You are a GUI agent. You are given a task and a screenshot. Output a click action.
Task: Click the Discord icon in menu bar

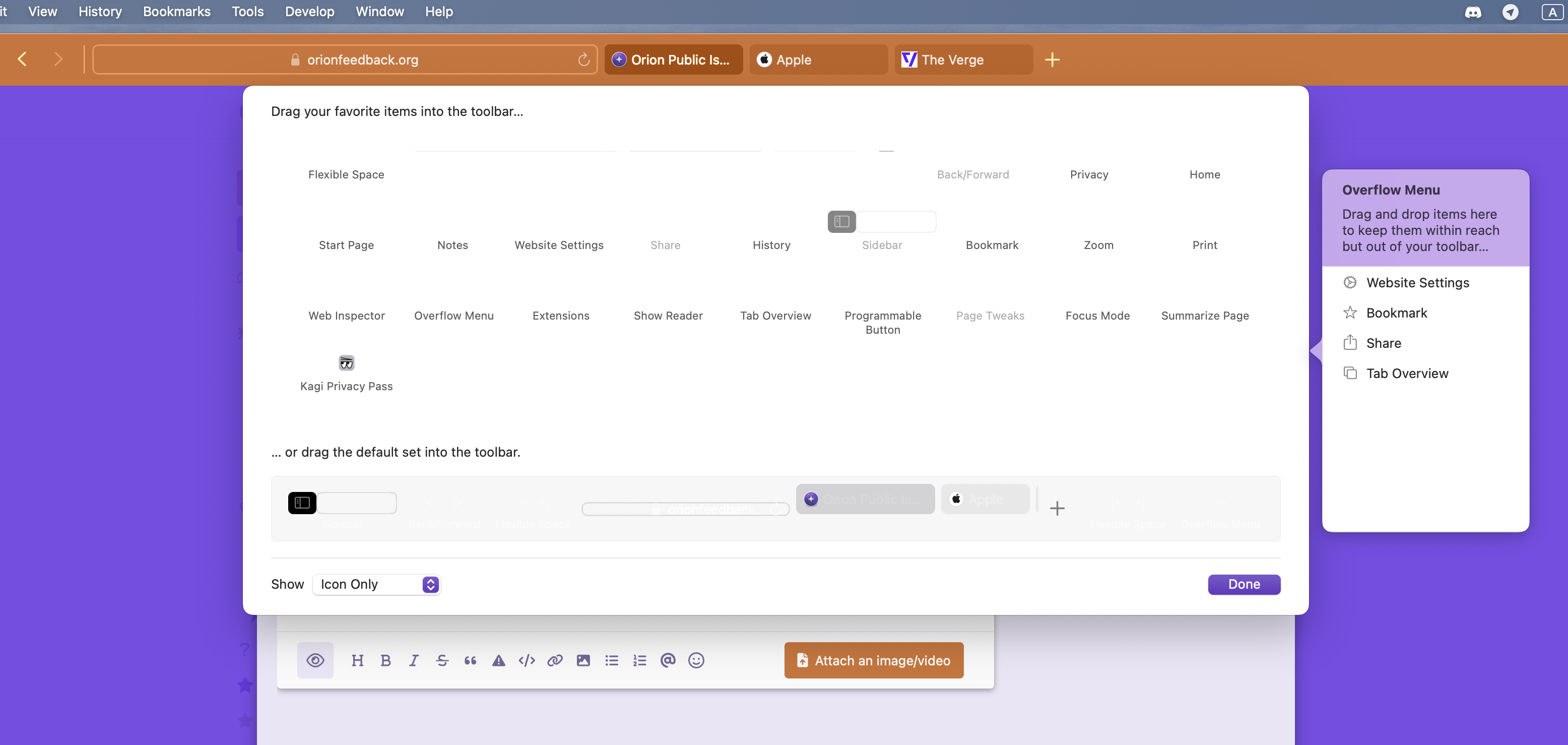[1472, 12]
